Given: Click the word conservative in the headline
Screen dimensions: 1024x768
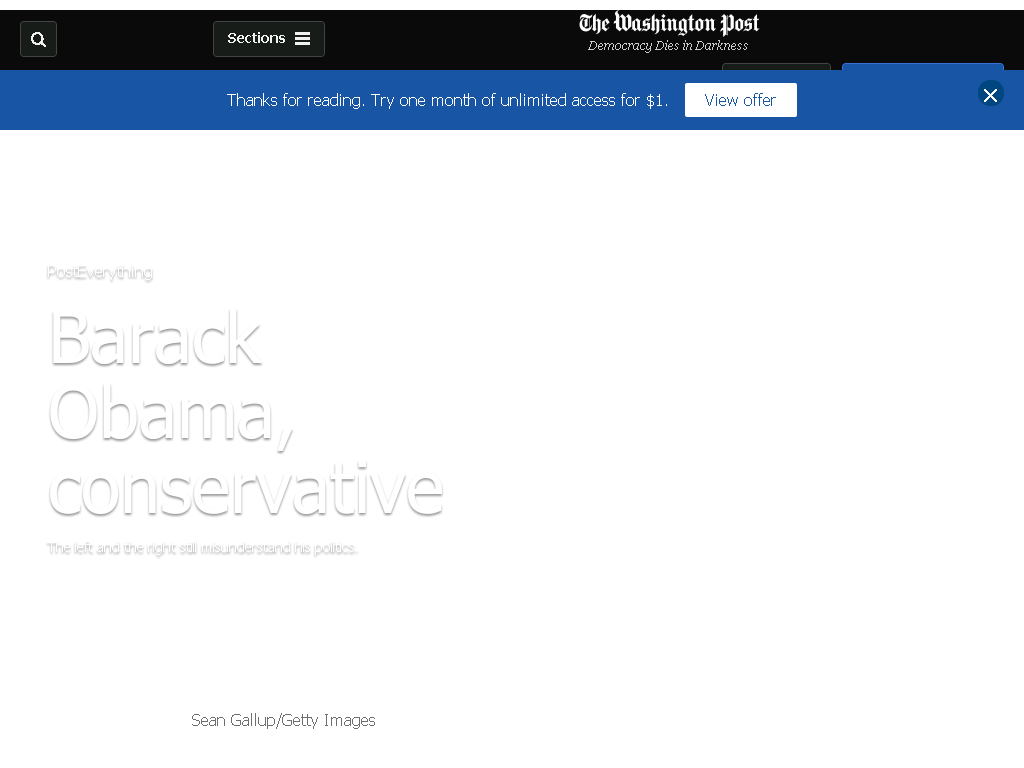Looking at the screenshot, I should point(246,489).
